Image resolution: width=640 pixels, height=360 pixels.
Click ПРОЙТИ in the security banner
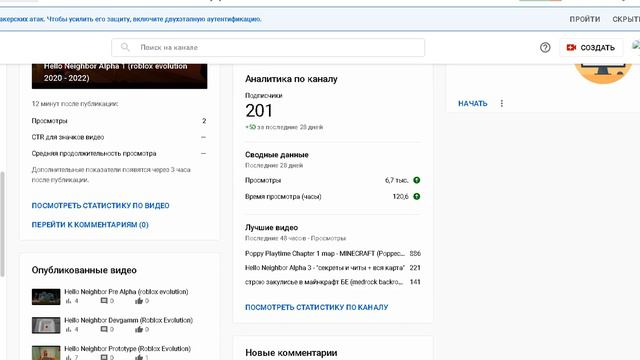pyautogui.click(x=585, y=19)
